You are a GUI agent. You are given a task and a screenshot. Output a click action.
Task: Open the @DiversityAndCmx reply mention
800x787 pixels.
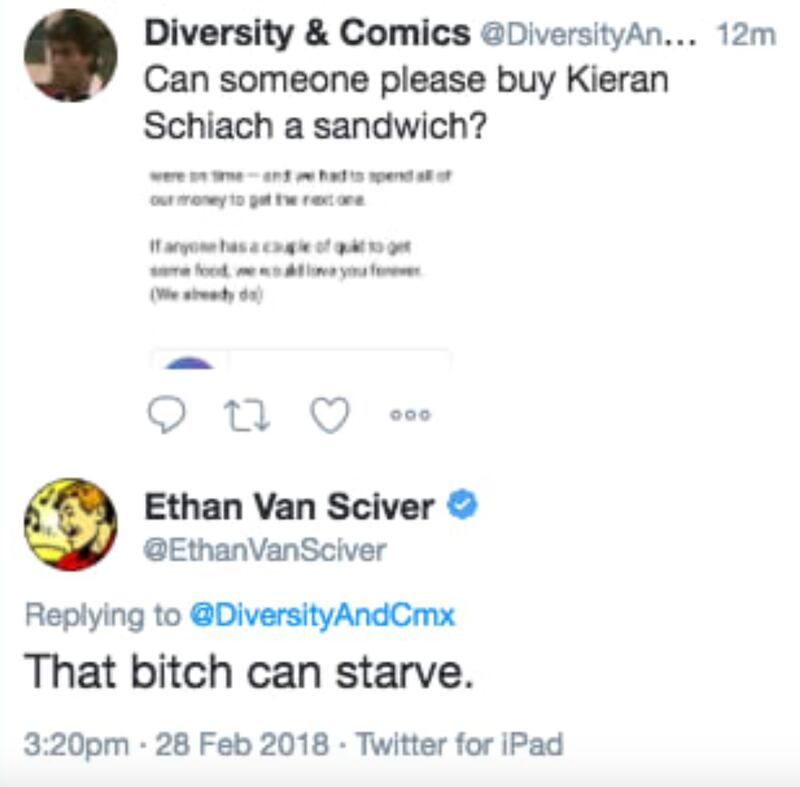(x=322, y=615)
